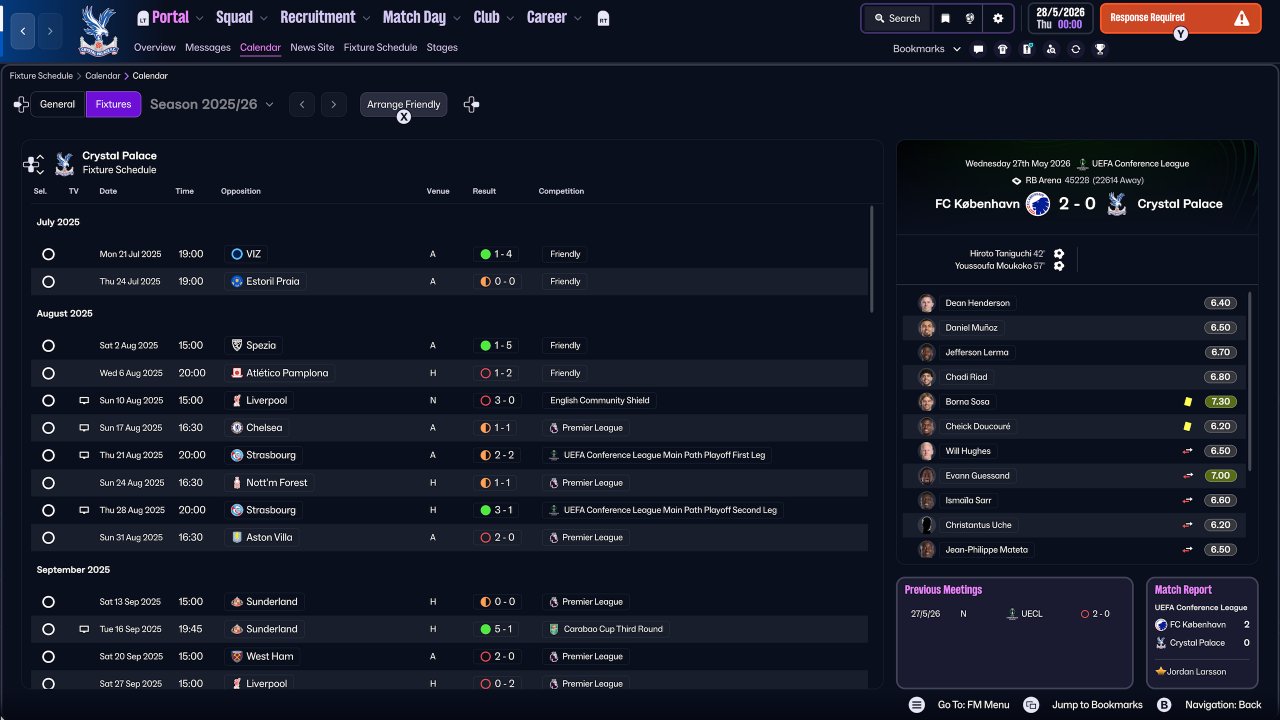The width and height of the screenshot is (1280, 720).
Task: Click the Search button
Action: point(896,18)
